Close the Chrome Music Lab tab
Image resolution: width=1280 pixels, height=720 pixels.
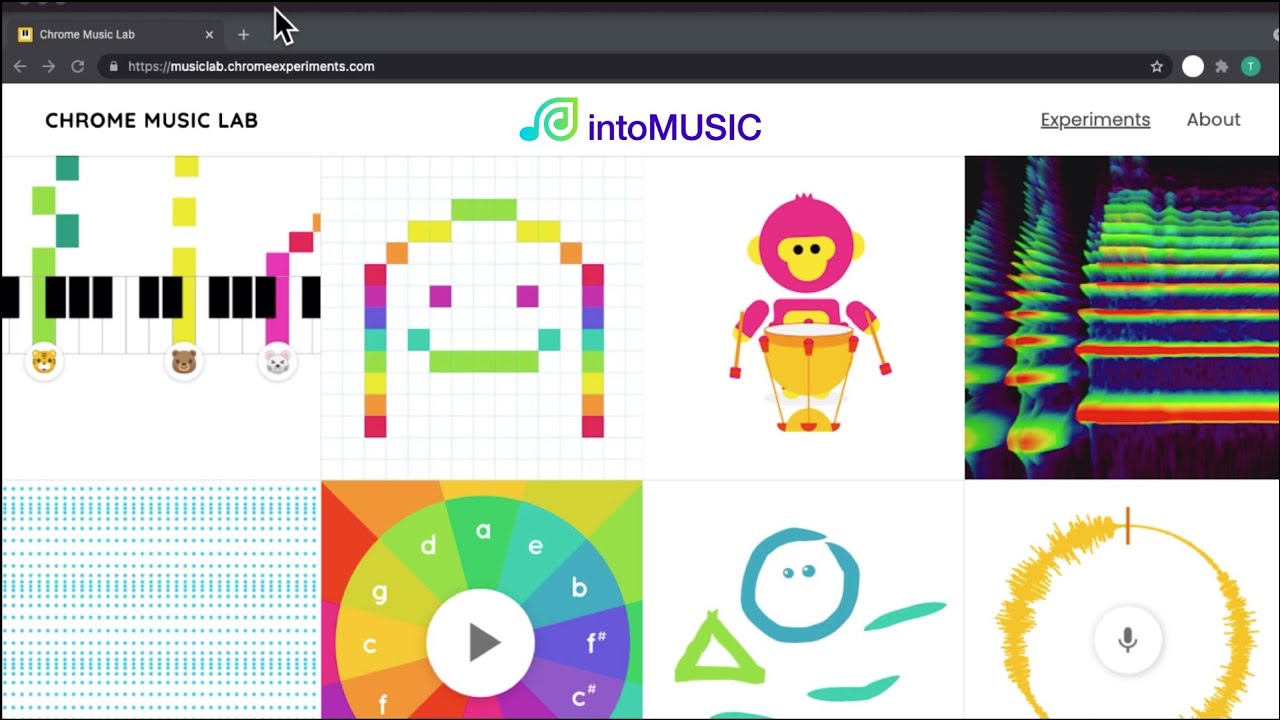(209, 35)
